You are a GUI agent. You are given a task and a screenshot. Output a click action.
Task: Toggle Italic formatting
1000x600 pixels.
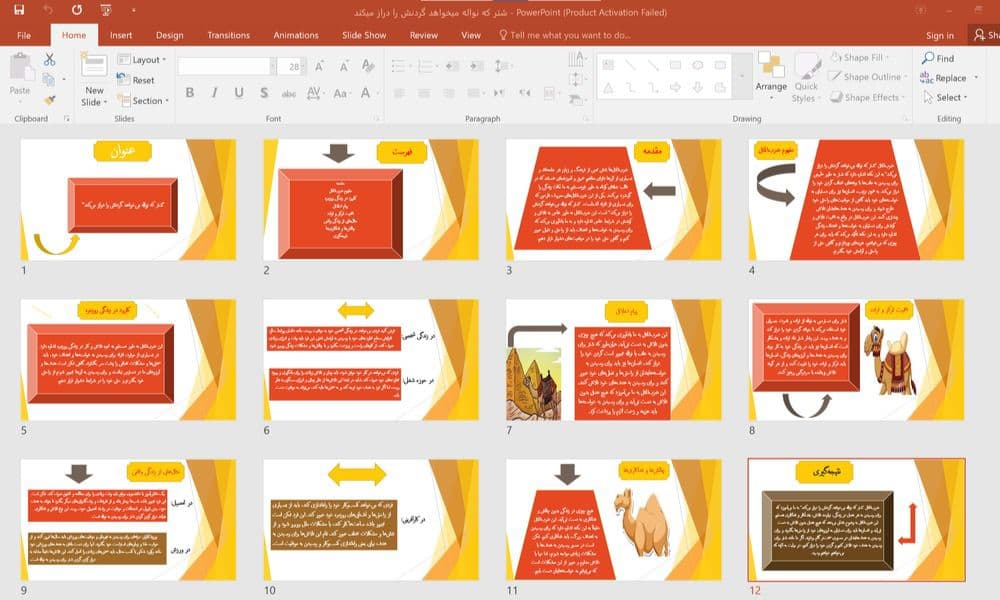coord(214,93)
